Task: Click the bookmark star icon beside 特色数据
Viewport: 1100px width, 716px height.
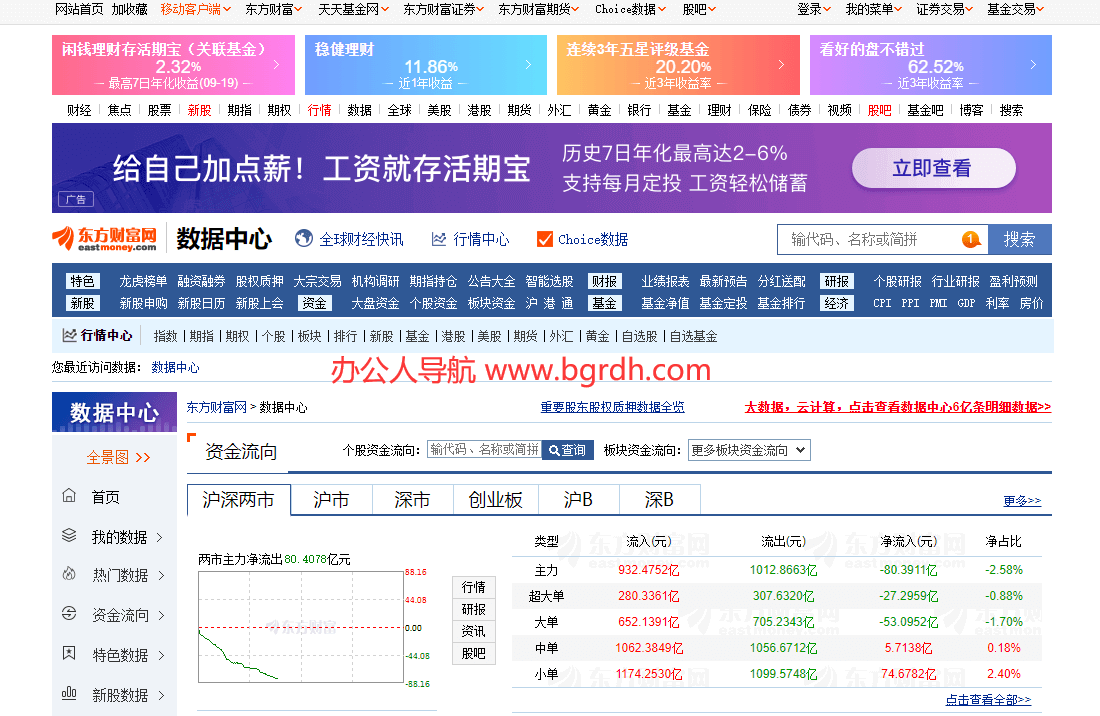Action: pos(69,654)
